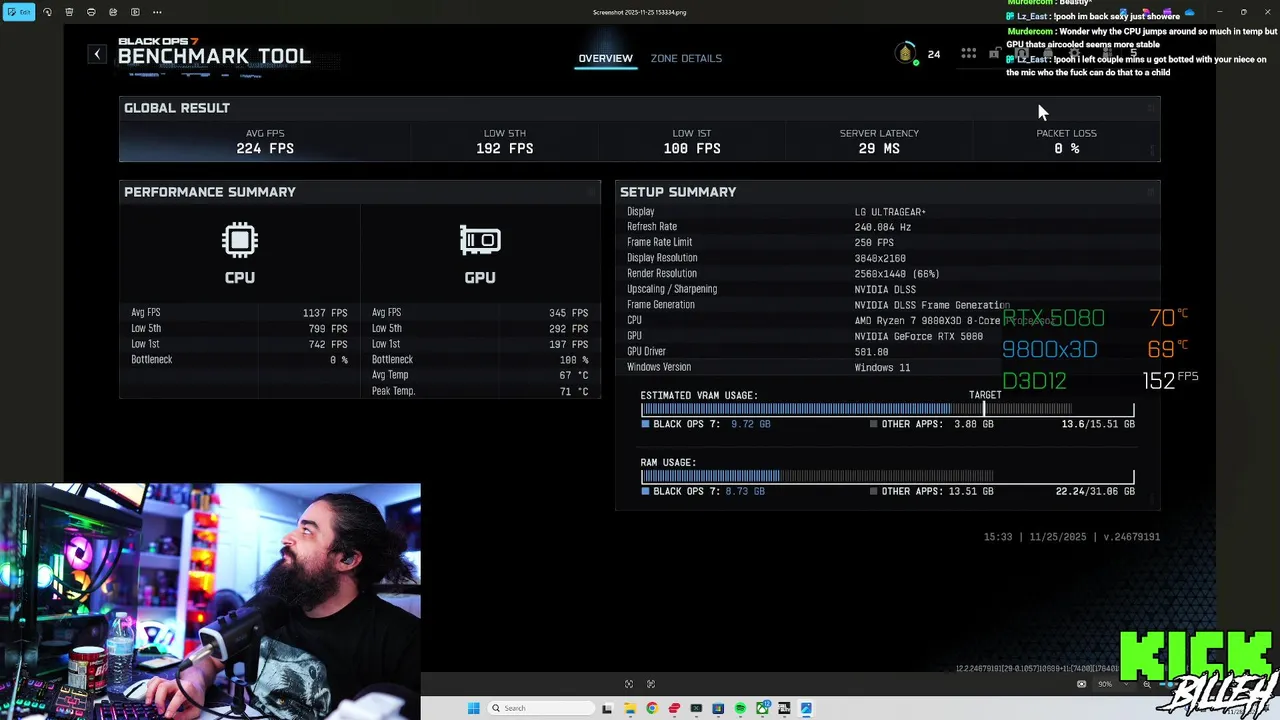Click the taskbar Search box

click(541, 708)
